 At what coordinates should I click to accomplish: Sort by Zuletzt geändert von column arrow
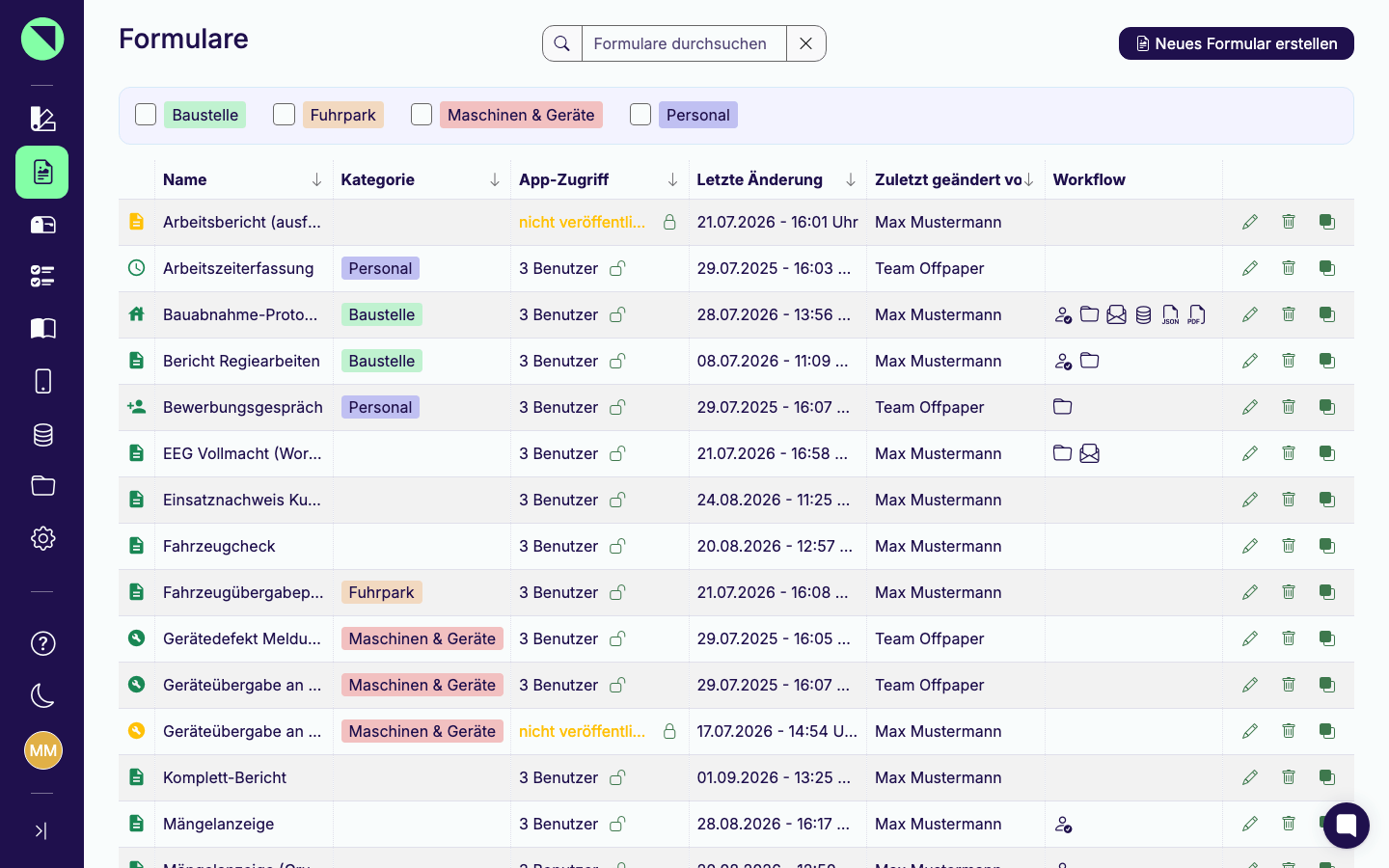pos(1028,180)
